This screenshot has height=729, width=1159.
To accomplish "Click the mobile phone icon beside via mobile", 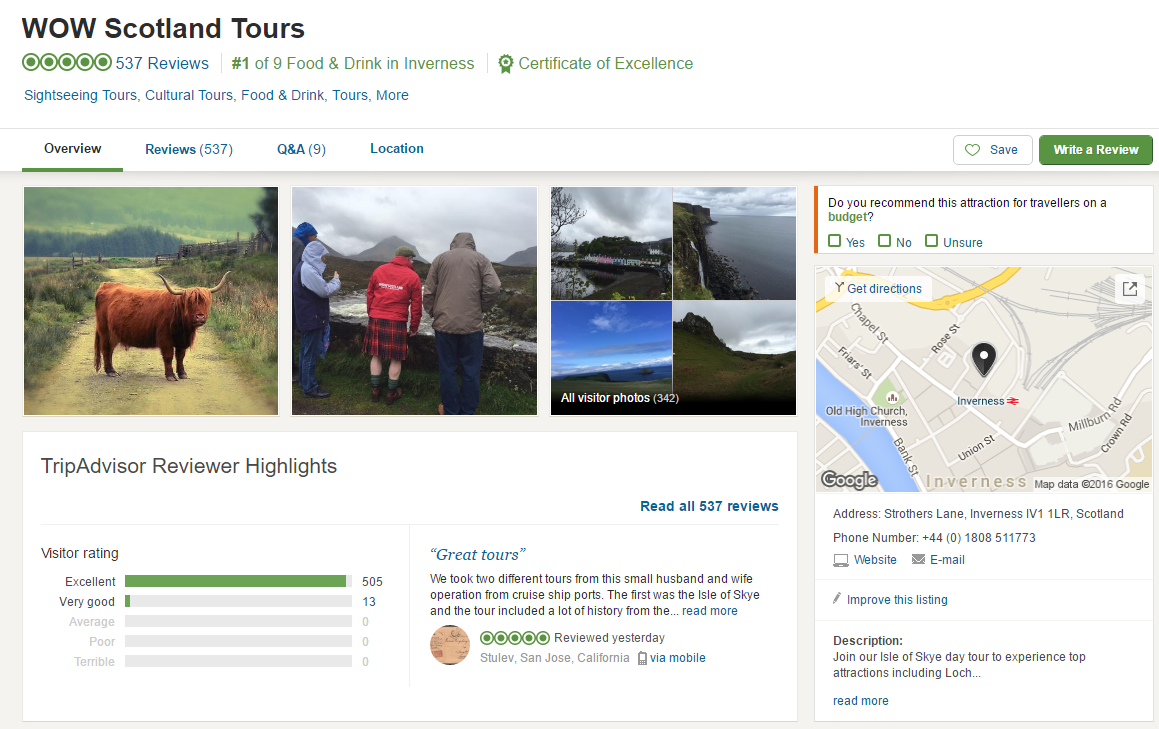I will 642,658.
